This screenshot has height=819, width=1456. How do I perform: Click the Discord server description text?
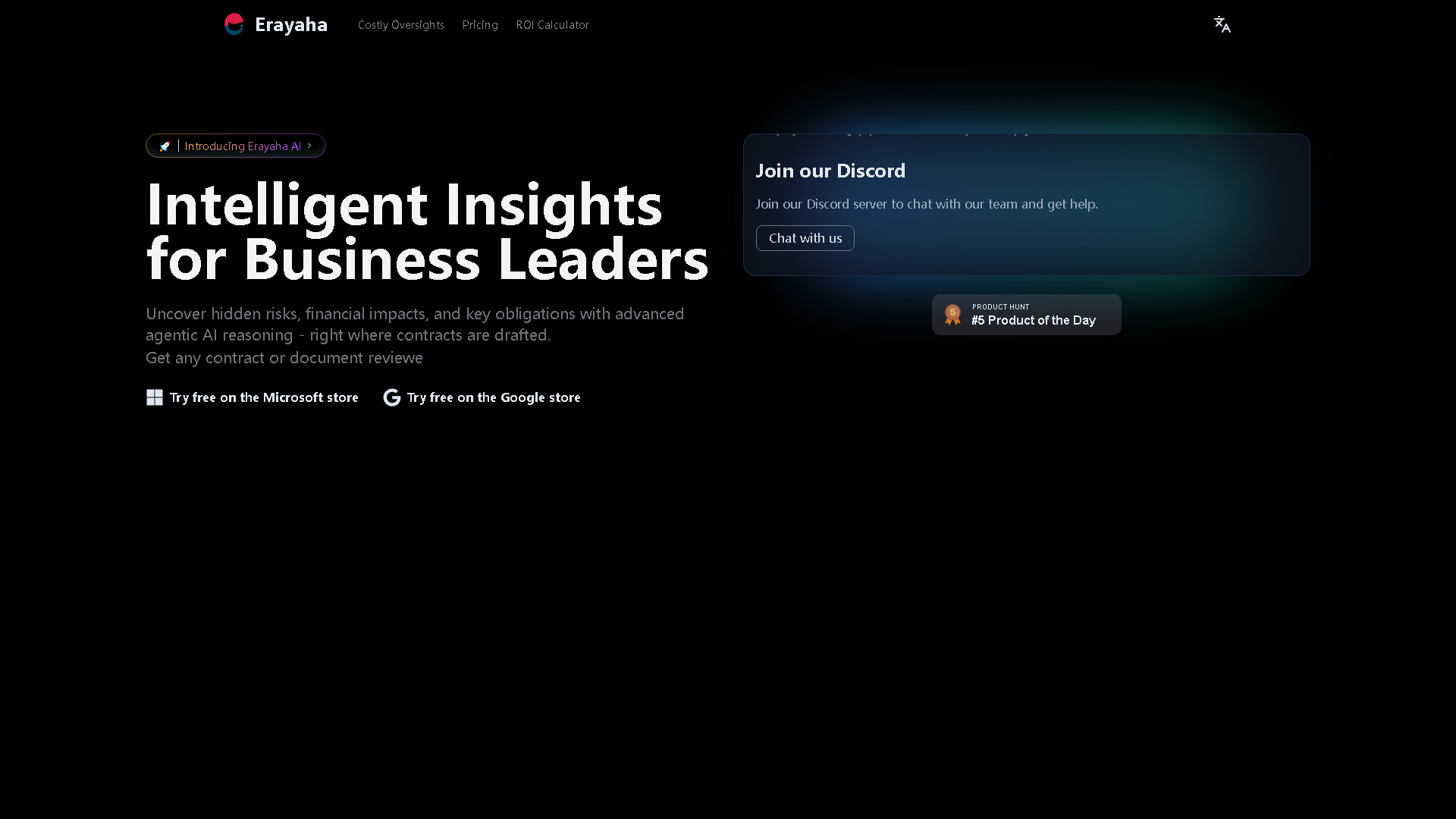(x=926, y=204)
